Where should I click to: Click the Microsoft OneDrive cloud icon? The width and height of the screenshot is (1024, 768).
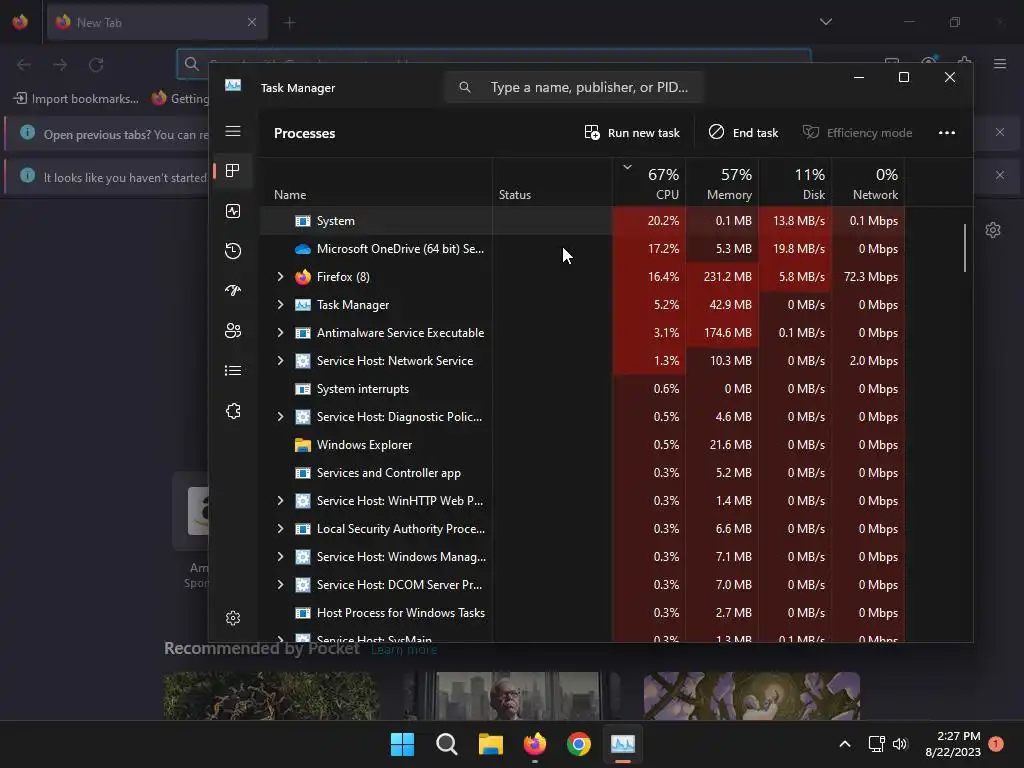click(x=302, y=249)
